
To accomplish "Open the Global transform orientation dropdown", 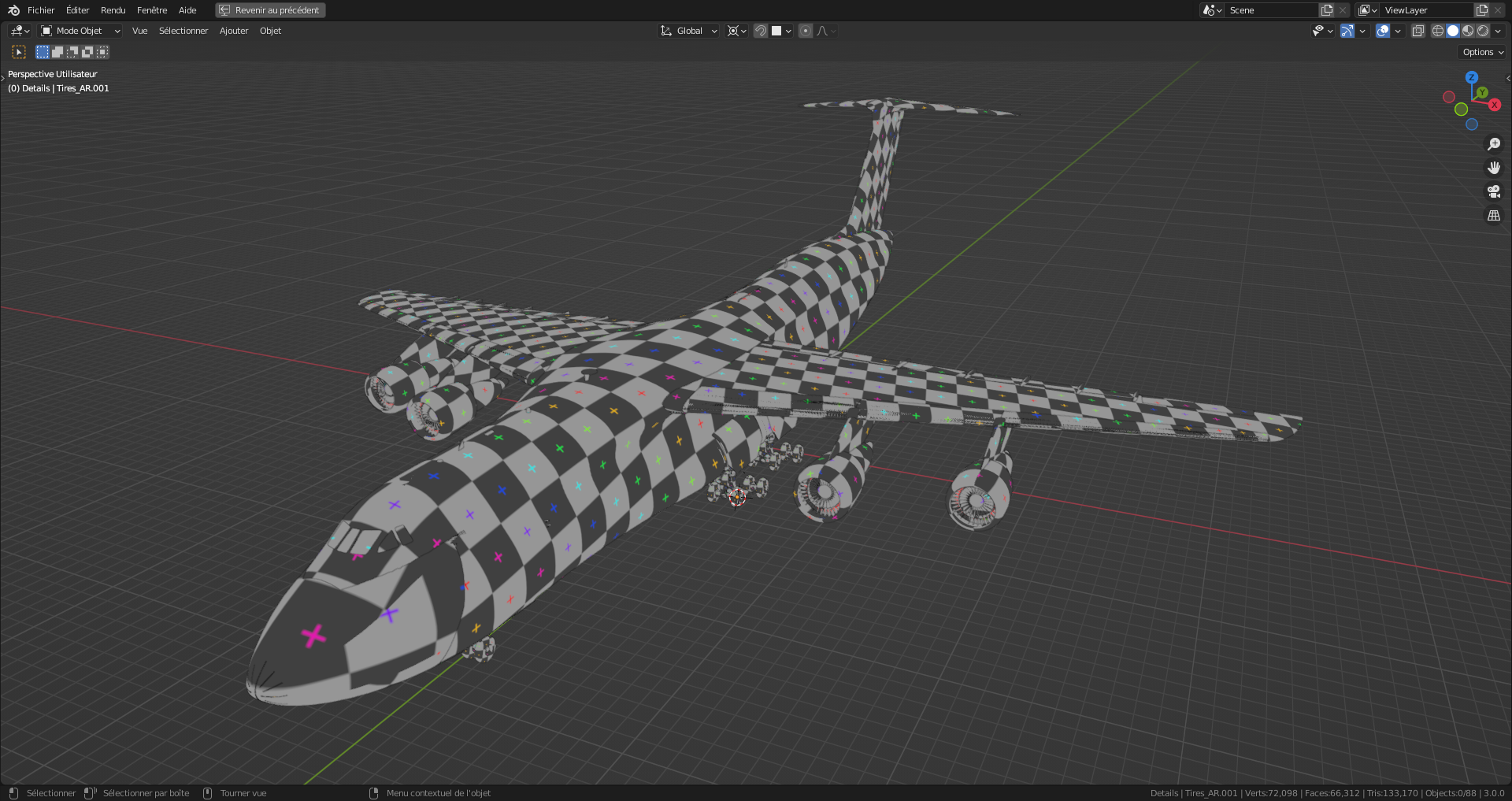I will [689, 31].
